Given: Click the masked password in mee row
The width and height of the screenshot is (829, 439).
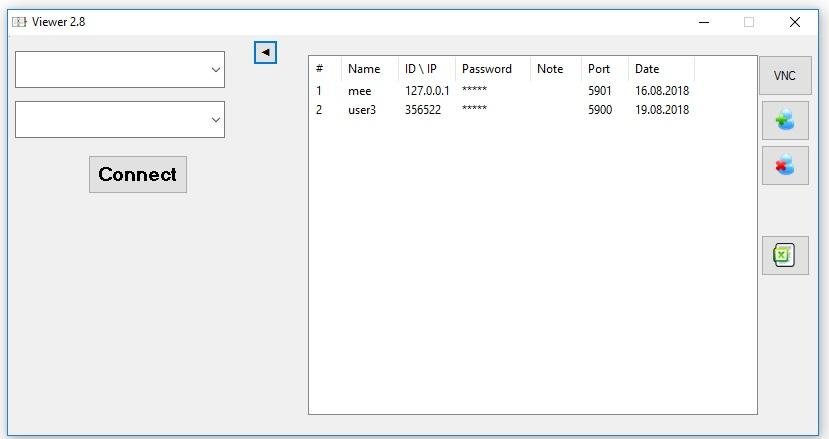Looking at the screenshot, I should (474, 89).
